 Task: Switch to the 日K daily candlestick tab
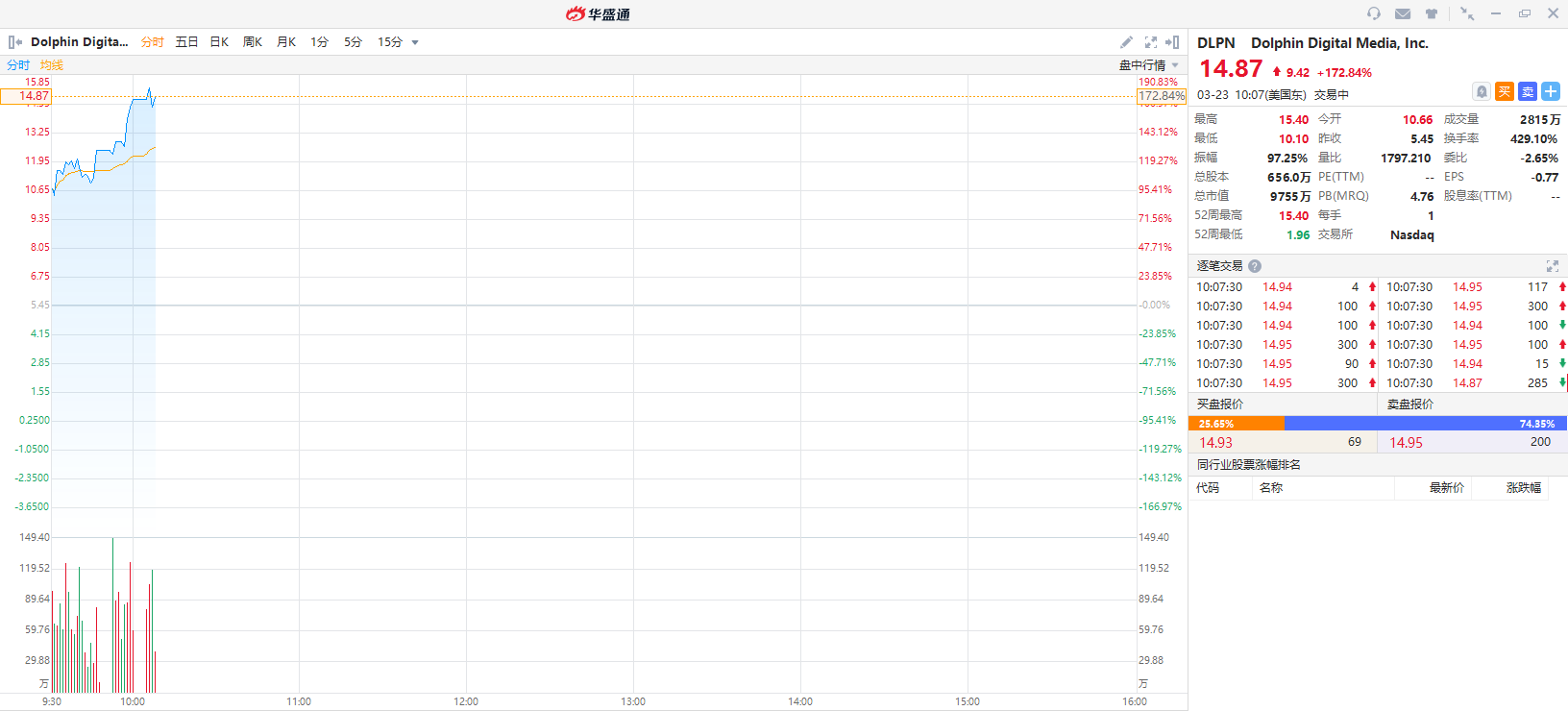tap(219, 42)
